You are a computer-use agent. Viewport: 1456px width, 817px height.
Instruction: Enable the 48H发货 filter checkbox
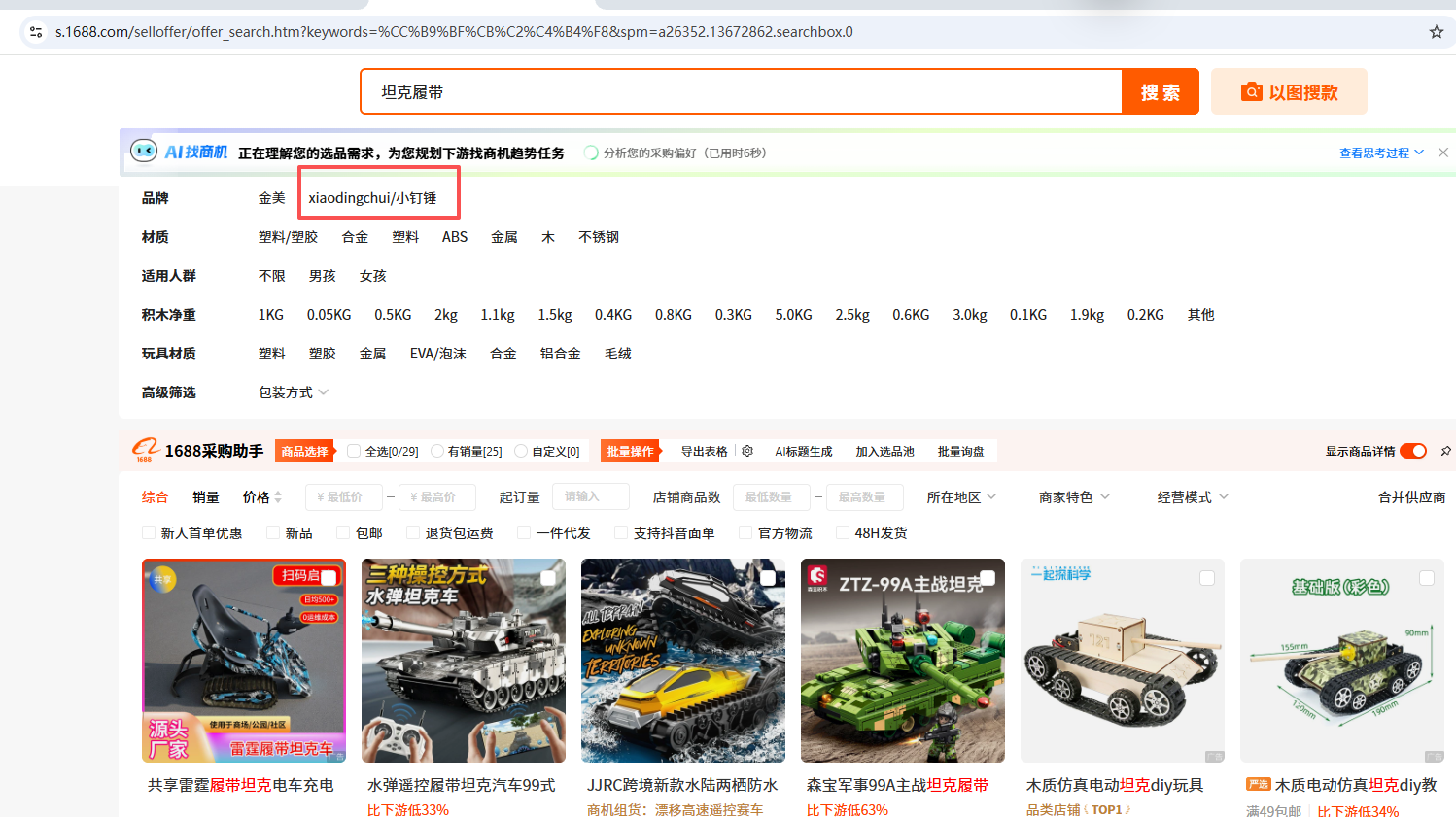point(841,532)
